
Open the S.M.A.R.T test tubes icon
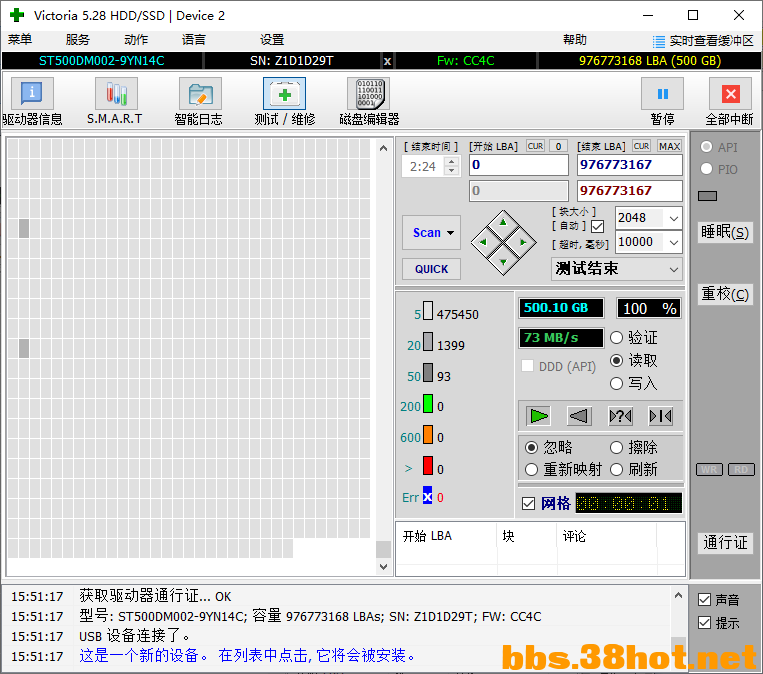(116, 93)
